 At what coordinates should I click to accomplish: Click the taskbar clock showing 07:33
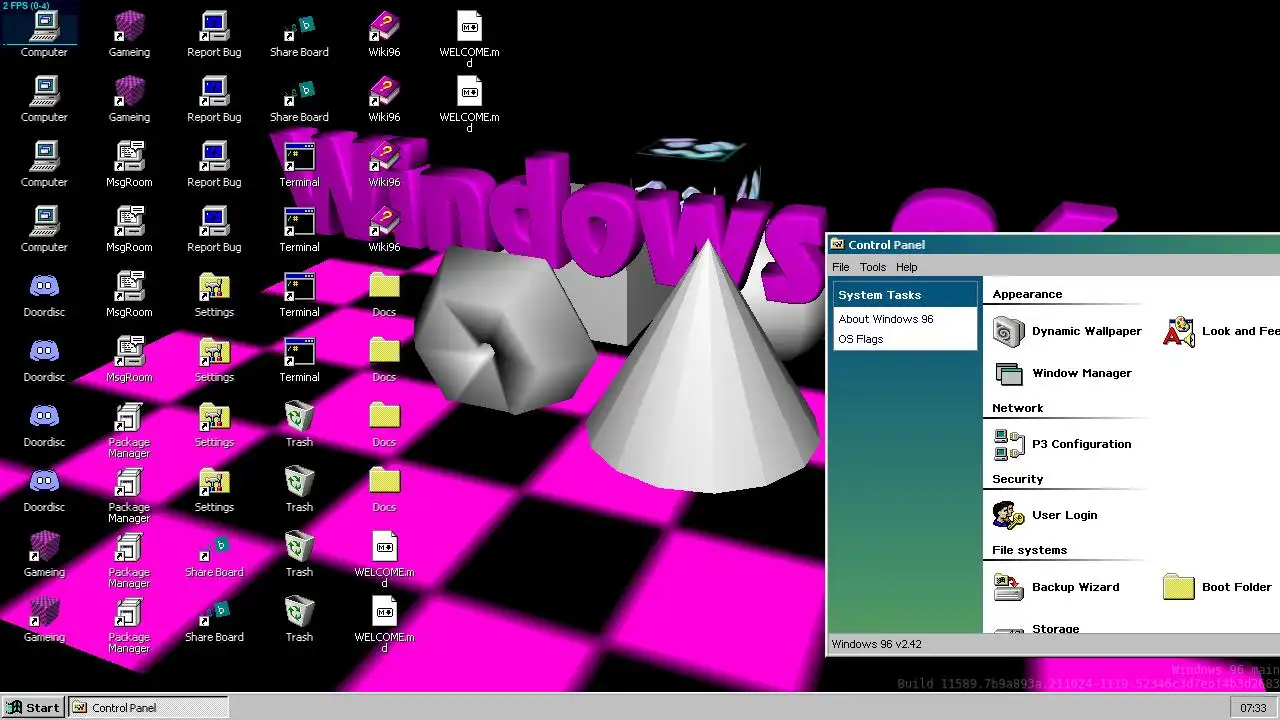pos(1253,707)
